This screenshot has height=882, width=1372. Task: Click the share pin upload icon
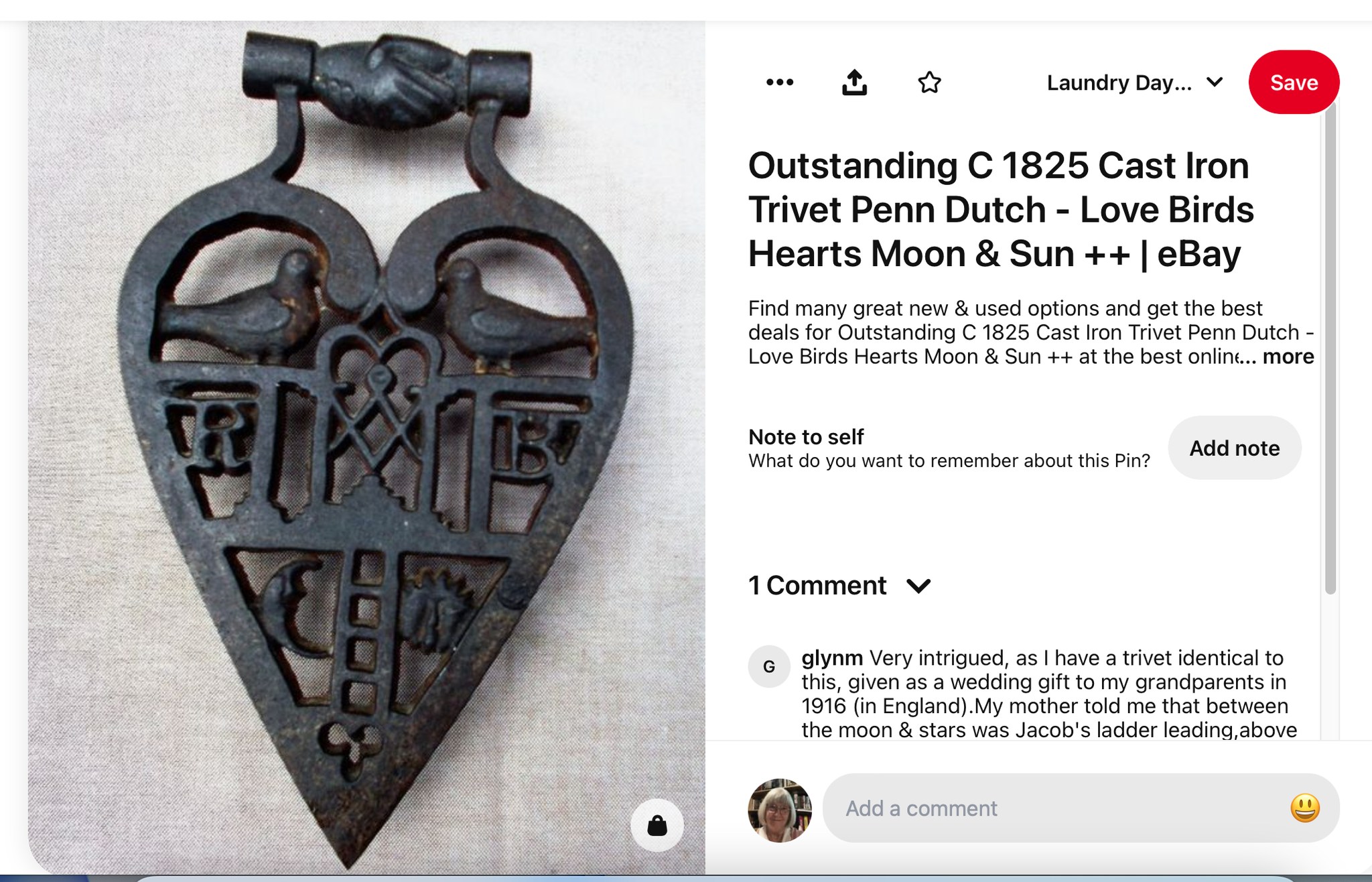[x=854, y=82]
